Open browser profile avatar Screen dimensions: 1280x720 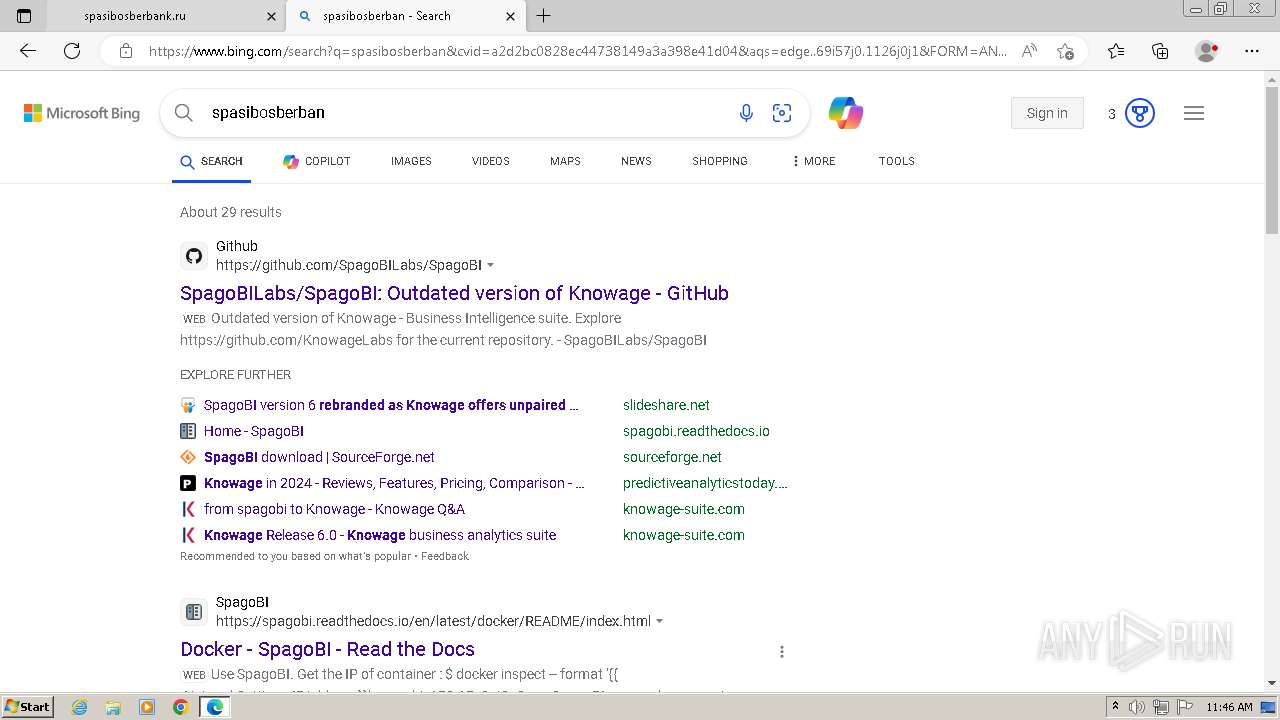(x=1207, y=51)
